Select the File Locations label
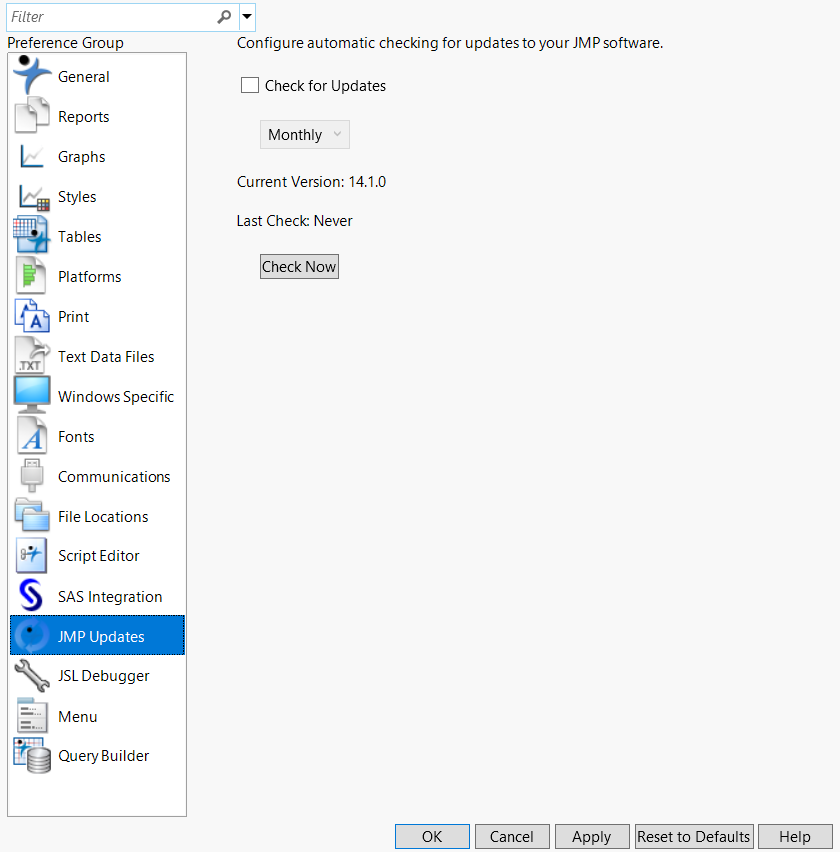Viewport: 840px width, 852px height. (x=103, y=517)
